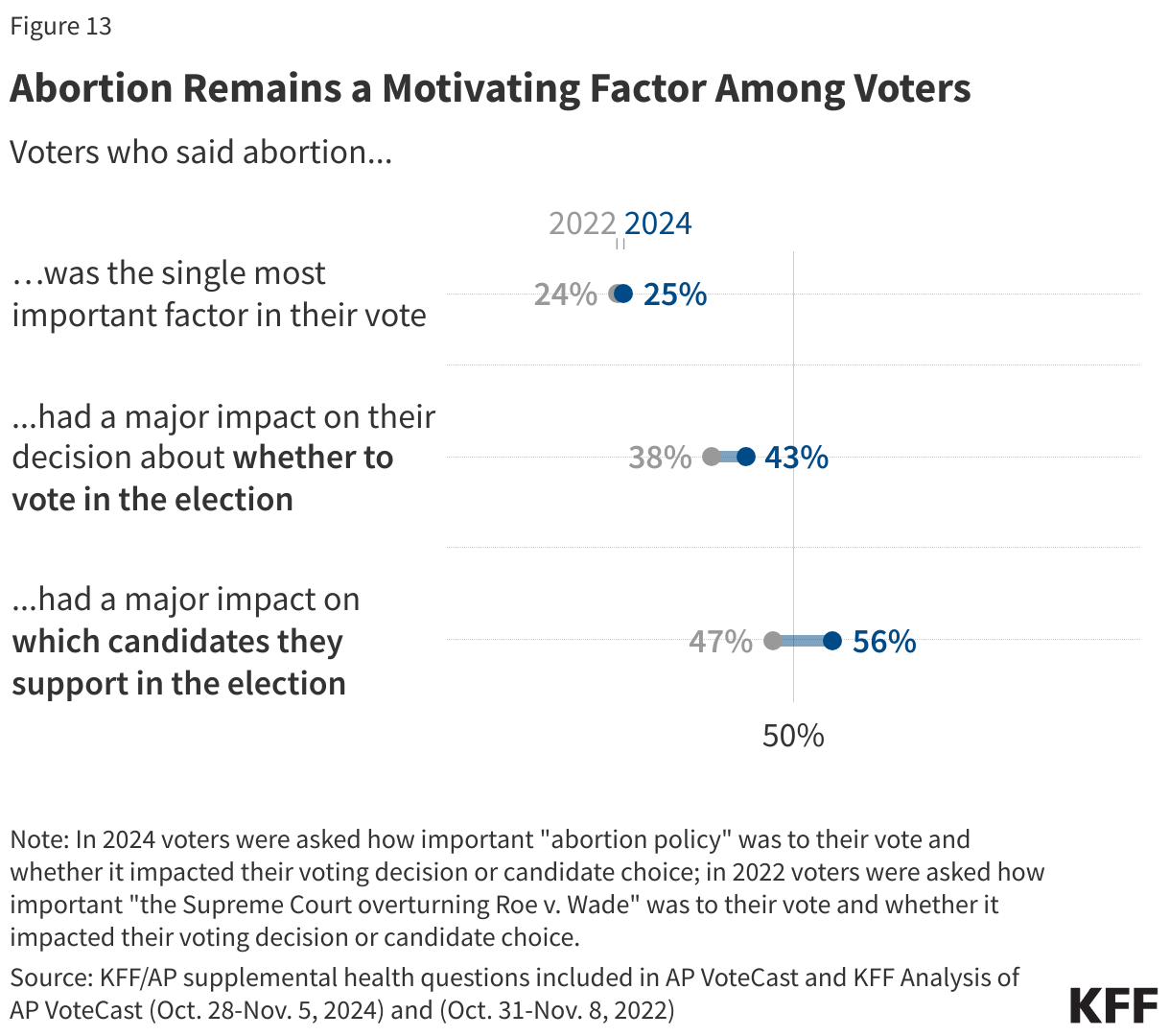This screenshot has height=1036, width=1170.
Task: Click the "Figure 13" caption
Action: pos(61,26)
